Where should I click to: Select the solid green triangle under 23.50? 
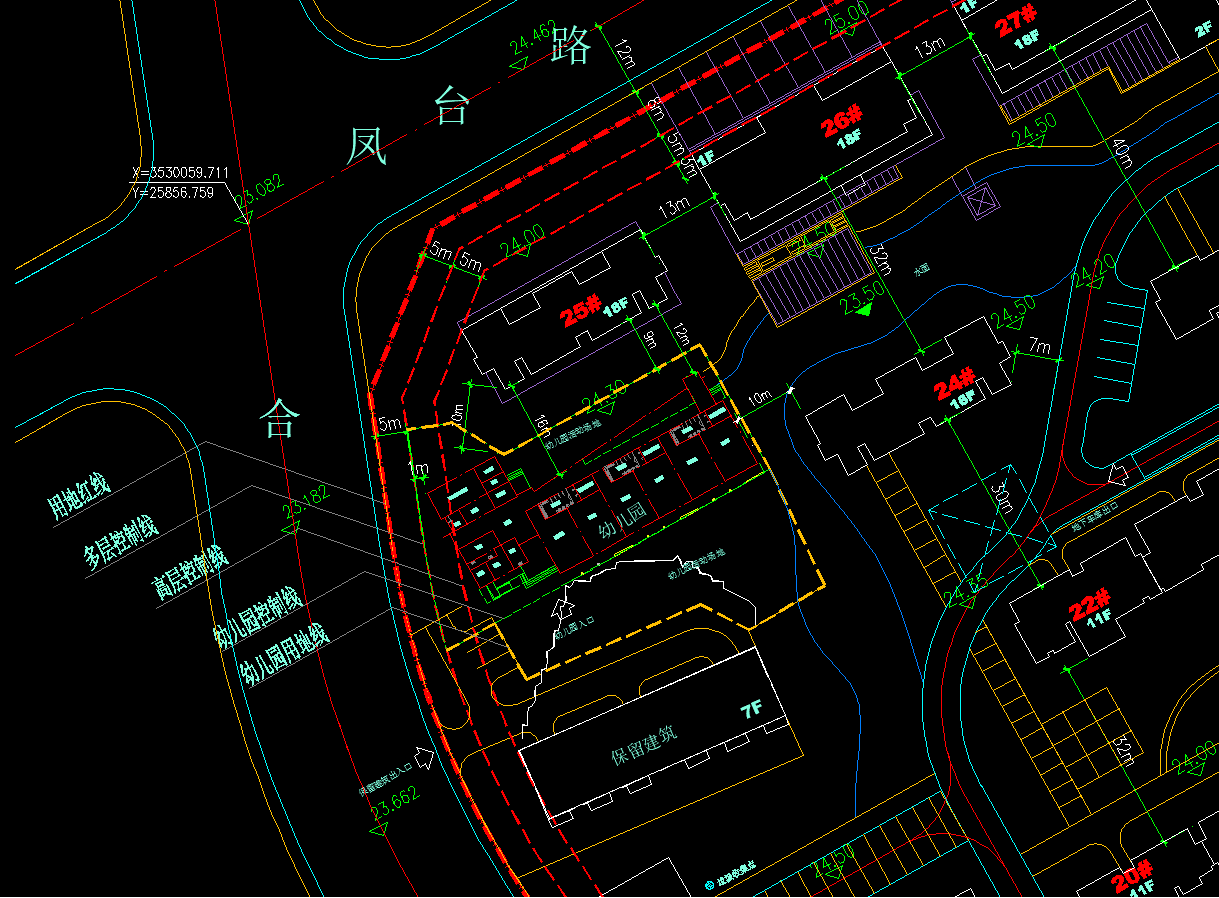pyautogui.click(x=864, y=310)
